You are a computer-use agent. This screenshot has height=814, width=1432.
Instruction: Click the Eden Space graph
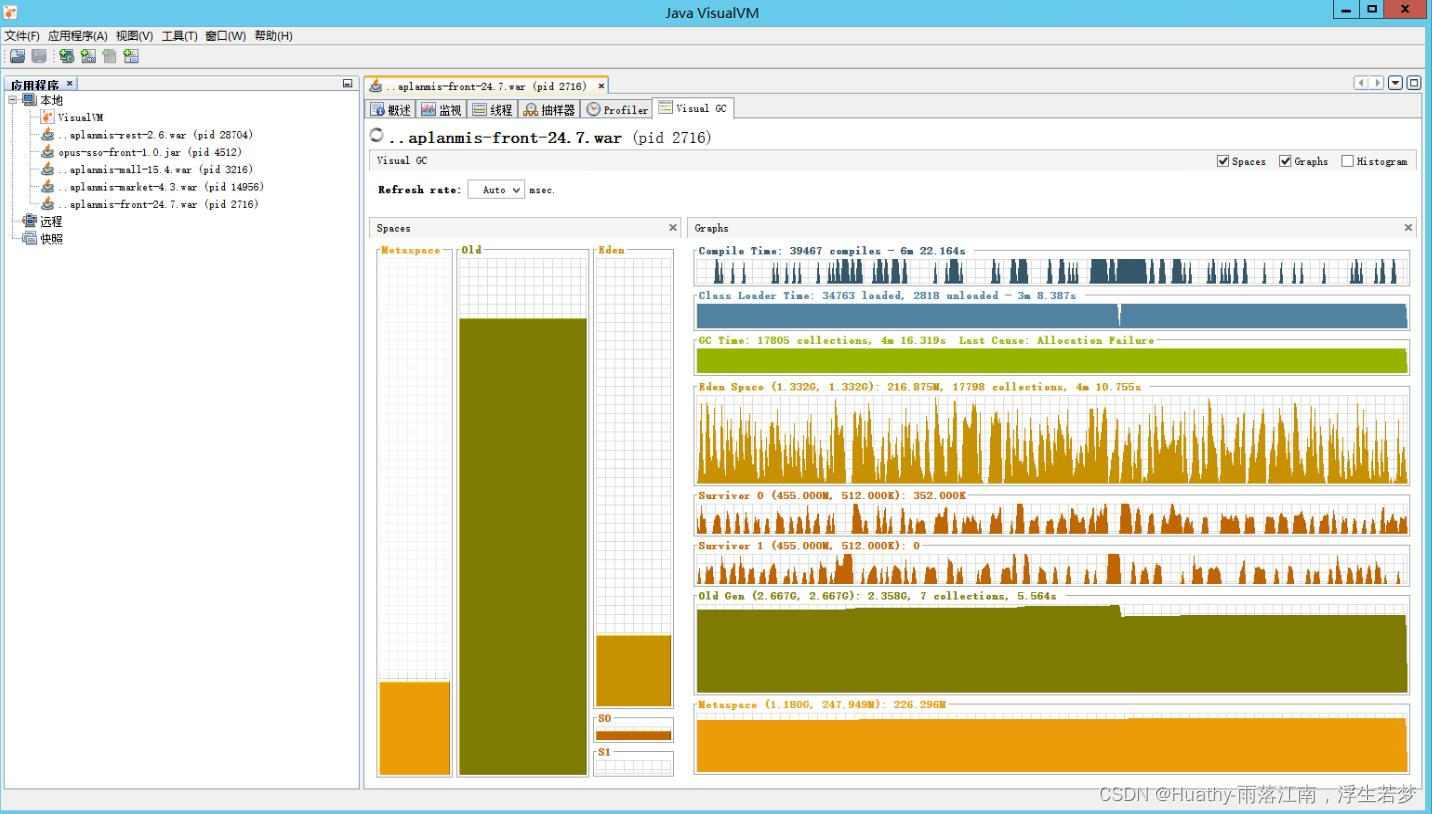pos(1052,441)
